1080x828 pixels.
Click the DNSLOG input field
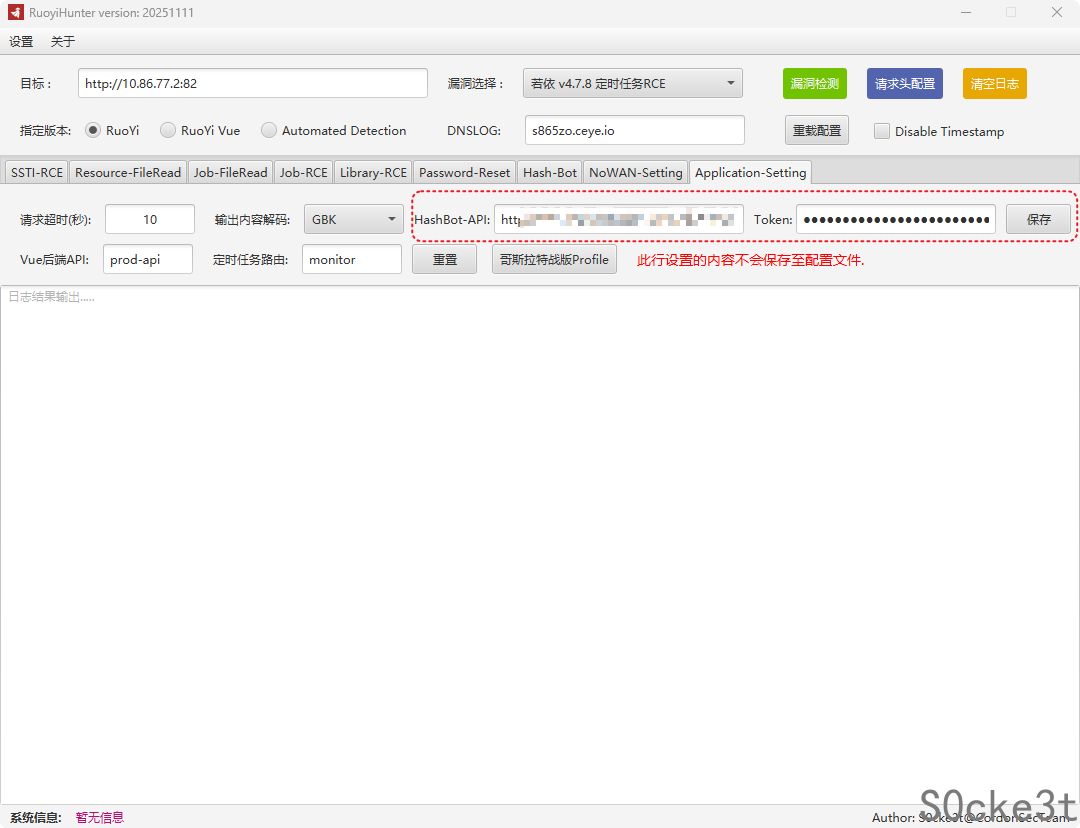[x=634, y=130]
